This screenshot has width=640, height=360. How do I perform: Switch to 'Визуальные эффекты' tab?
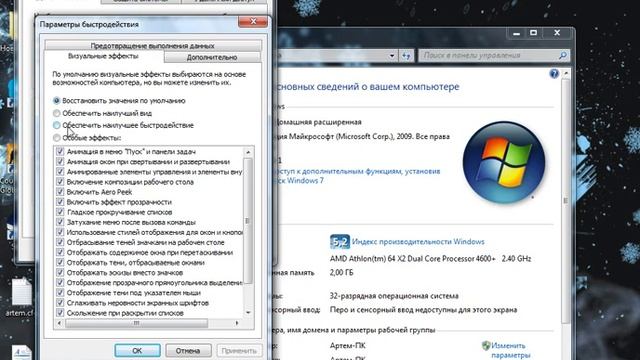(x=103, y=56)
